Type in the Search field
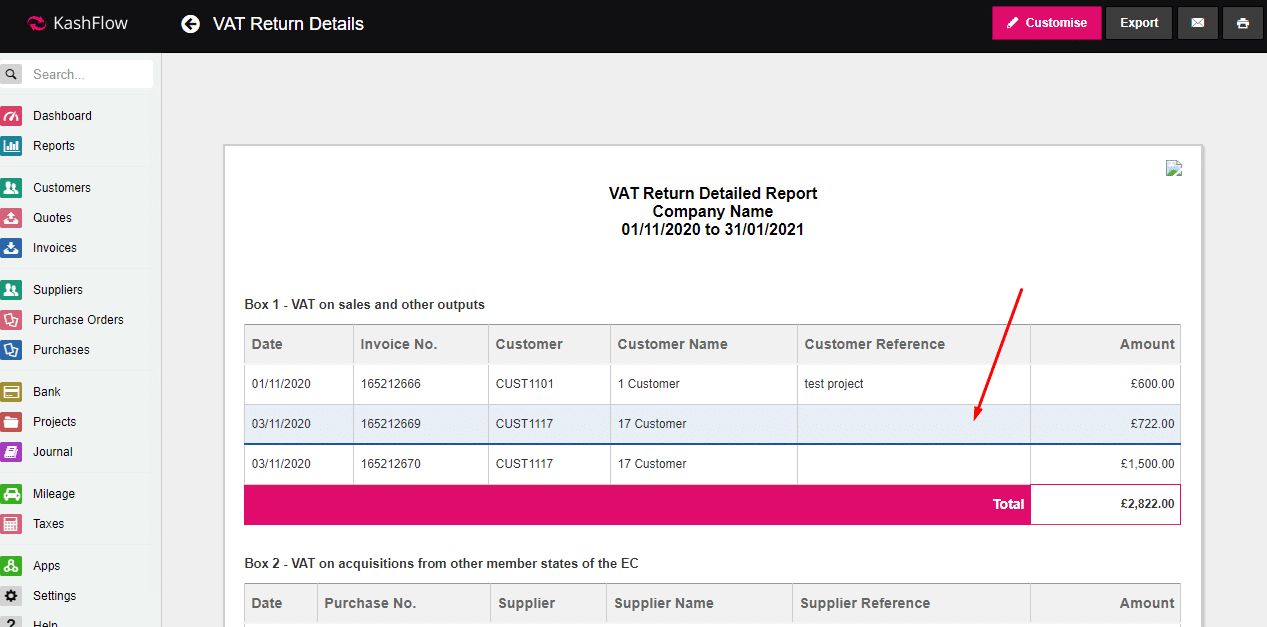 [x=88, y=74]
